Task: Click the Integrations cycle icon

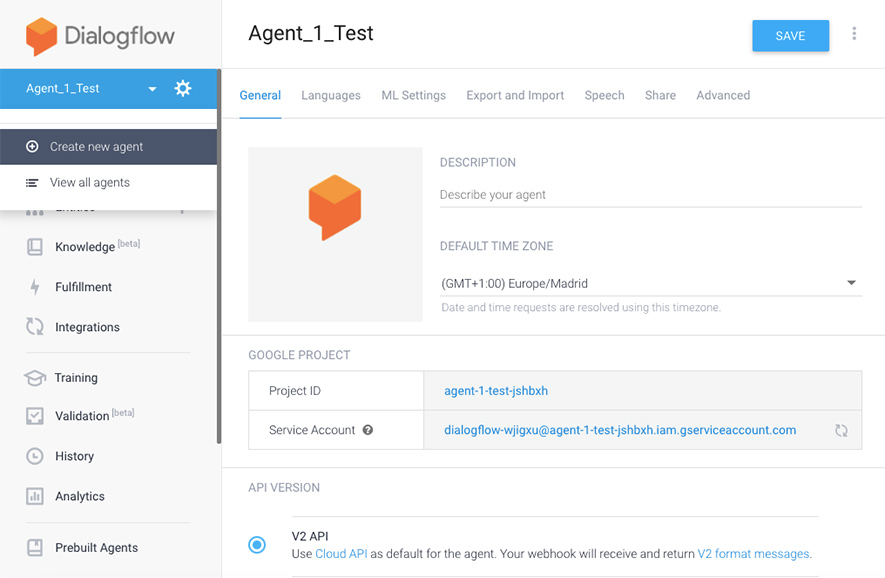Action: coord(34,327)
